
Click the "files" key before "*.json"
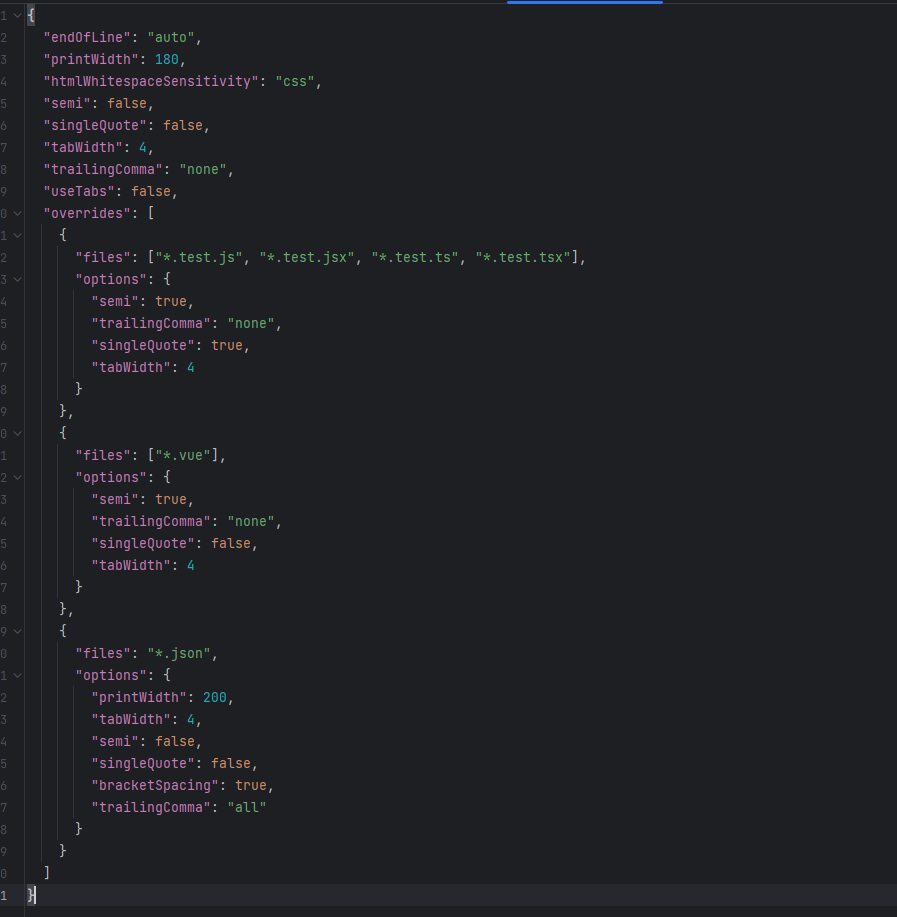click(x=103, y=653)
